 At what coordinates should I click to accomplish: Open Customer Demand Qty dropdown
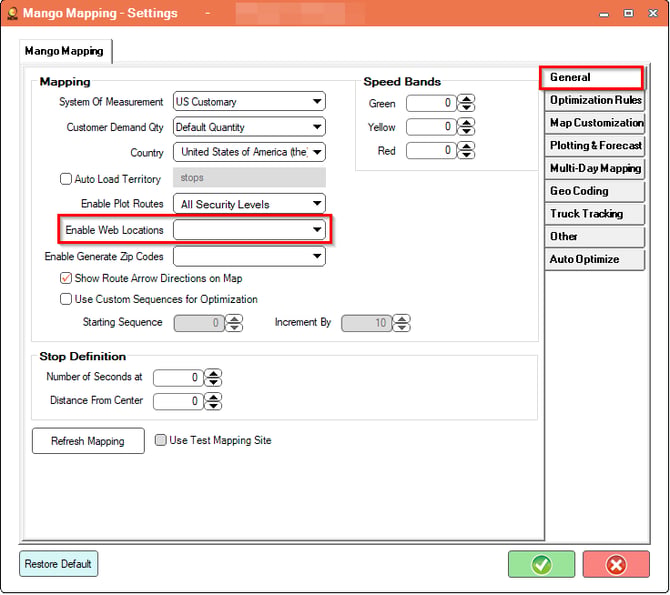coord(249,127)
